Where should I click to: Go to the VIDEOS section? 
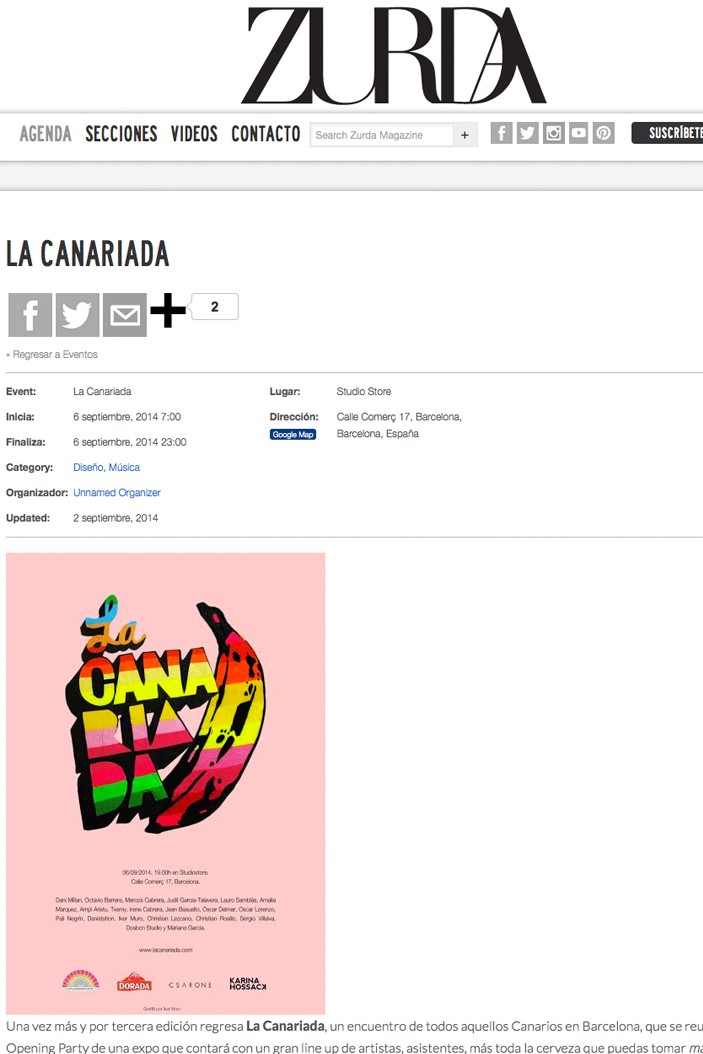(194, 134)
